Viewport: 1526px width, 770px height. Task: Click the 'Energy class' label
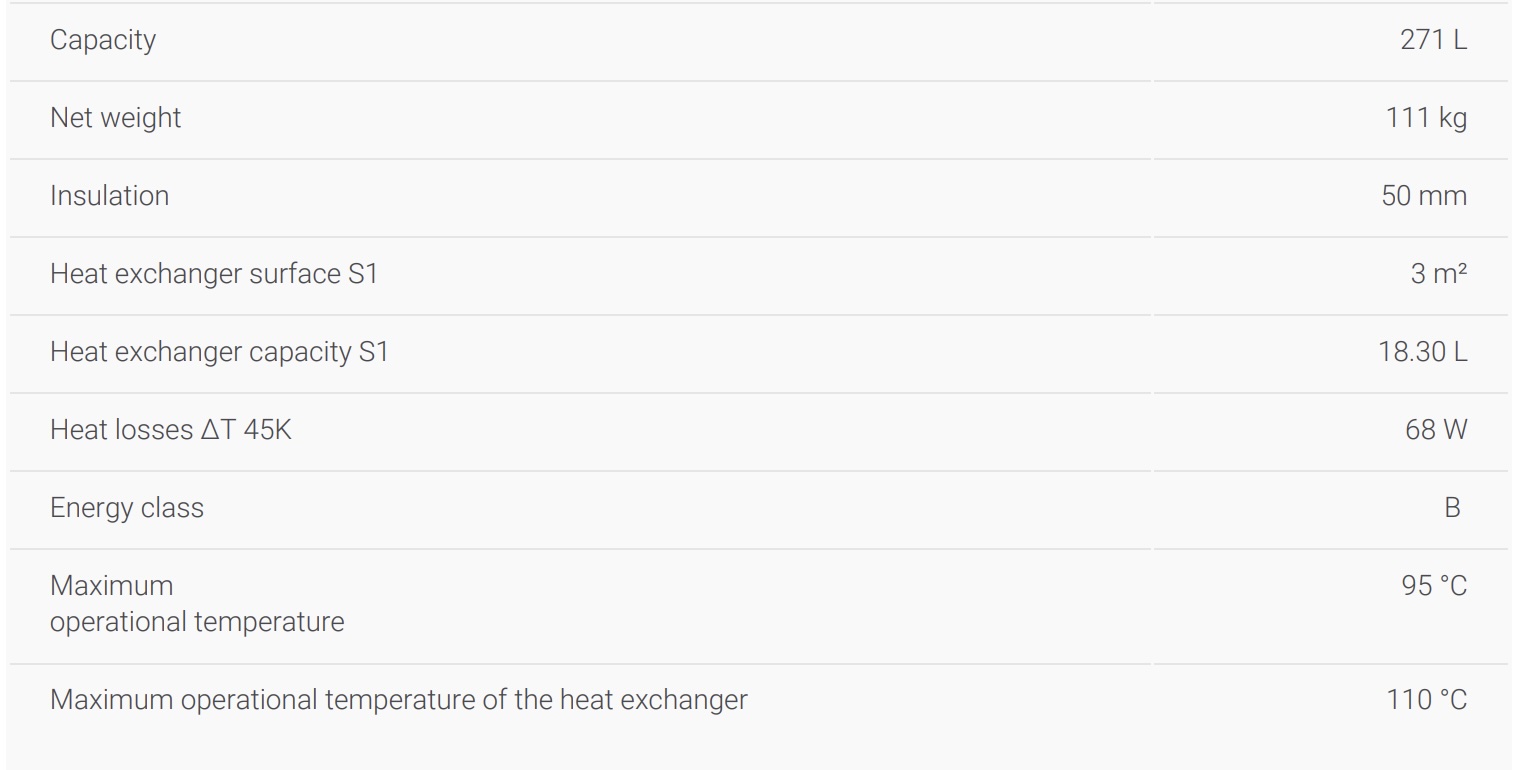click(x=127, y=508)
